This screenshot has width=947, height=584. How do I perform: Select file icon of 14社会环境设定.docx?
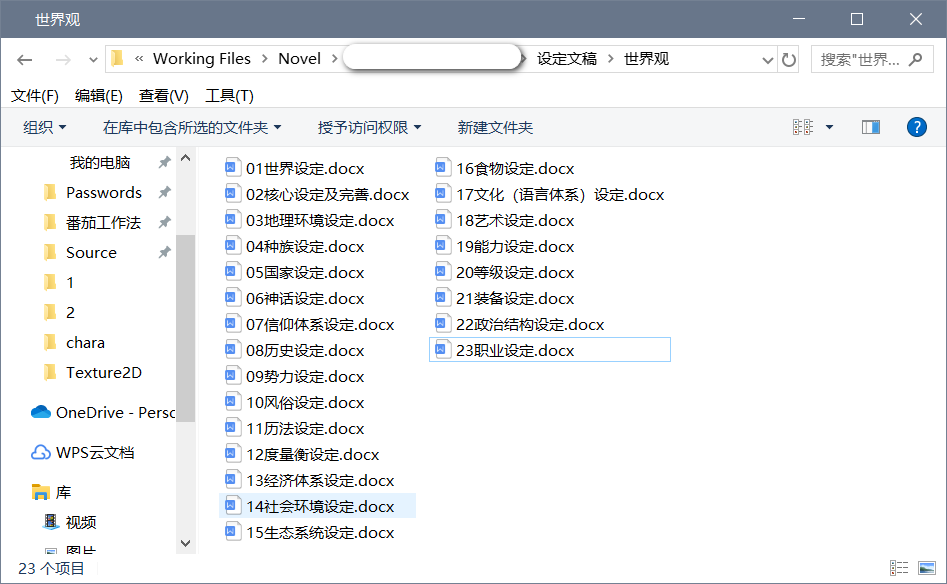pyautogui.click(x=231, y=505)
